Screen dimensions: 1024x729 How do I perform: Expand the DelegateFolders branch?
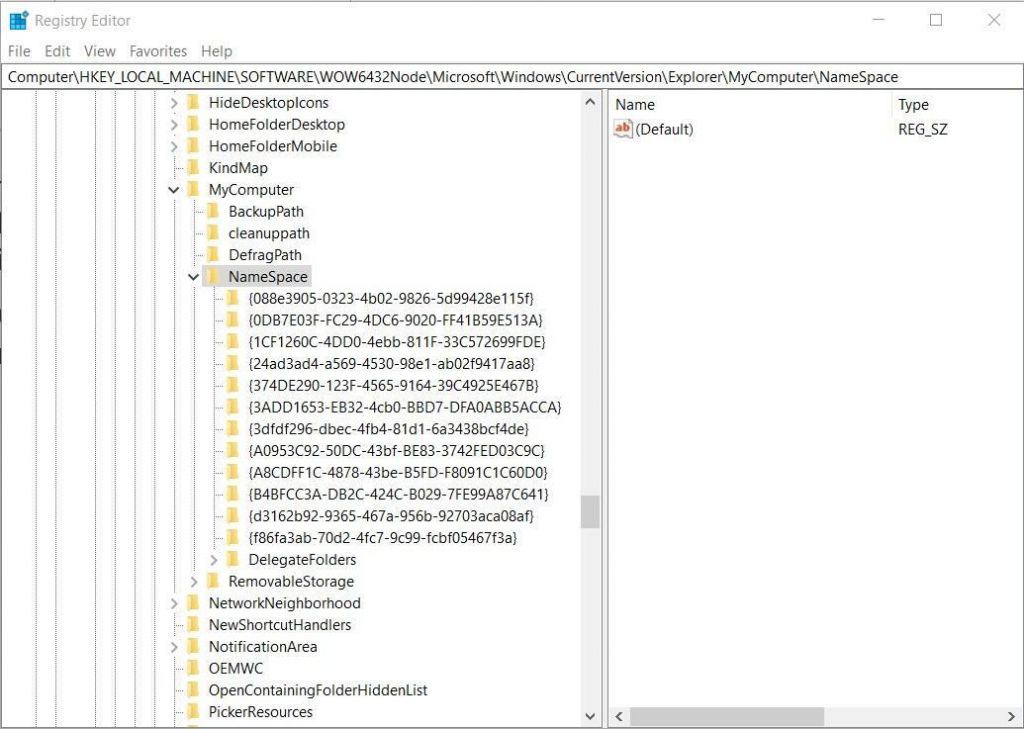click(212, 559)
